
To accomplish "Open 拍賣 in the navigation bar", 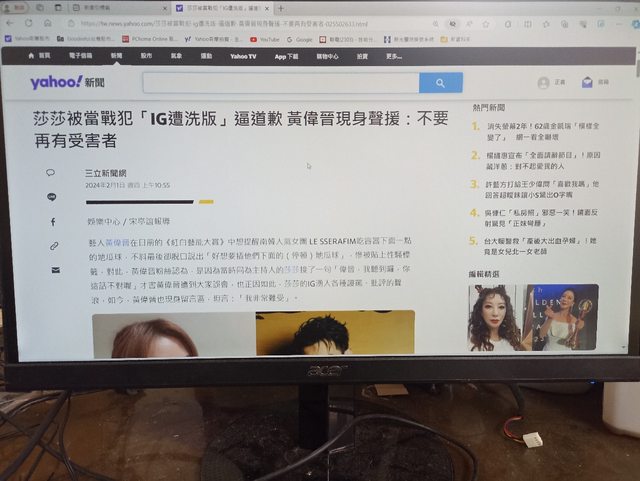I will 362,56.
